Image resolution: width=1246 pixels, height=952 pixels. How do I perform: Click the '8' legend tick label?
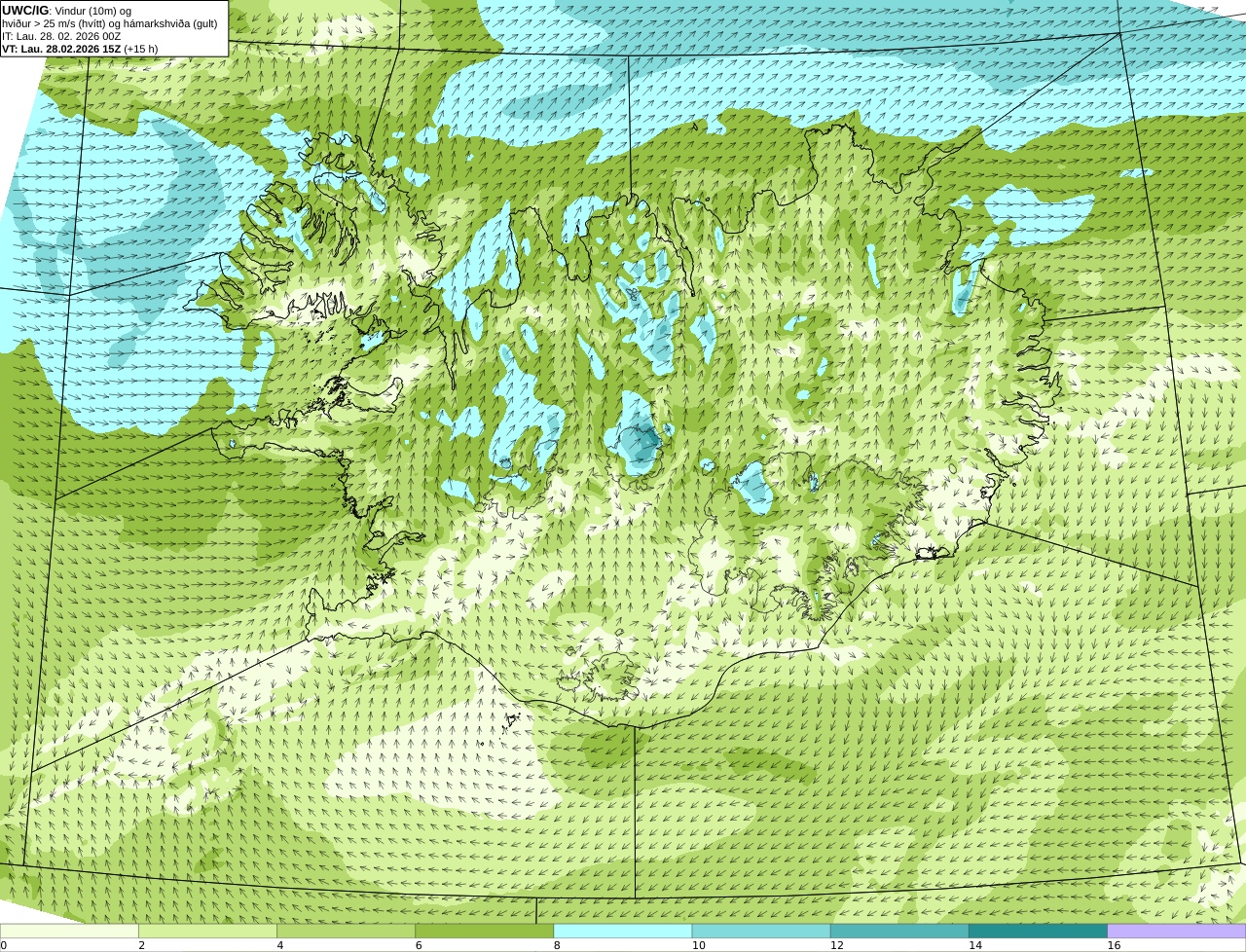[557, 945]
